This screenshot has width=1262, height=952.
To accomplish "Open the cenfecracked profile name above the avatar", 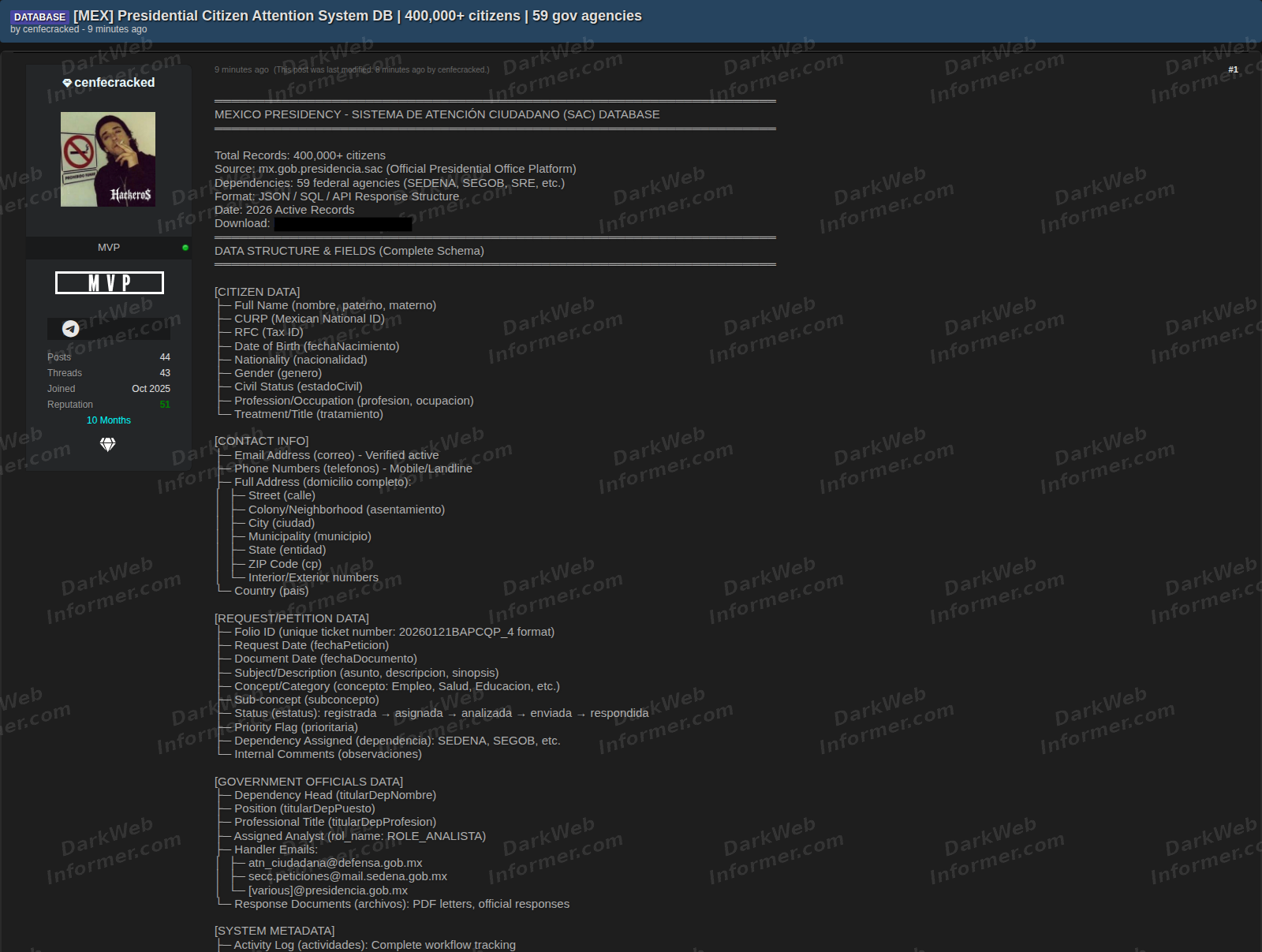I will [114, 82].
